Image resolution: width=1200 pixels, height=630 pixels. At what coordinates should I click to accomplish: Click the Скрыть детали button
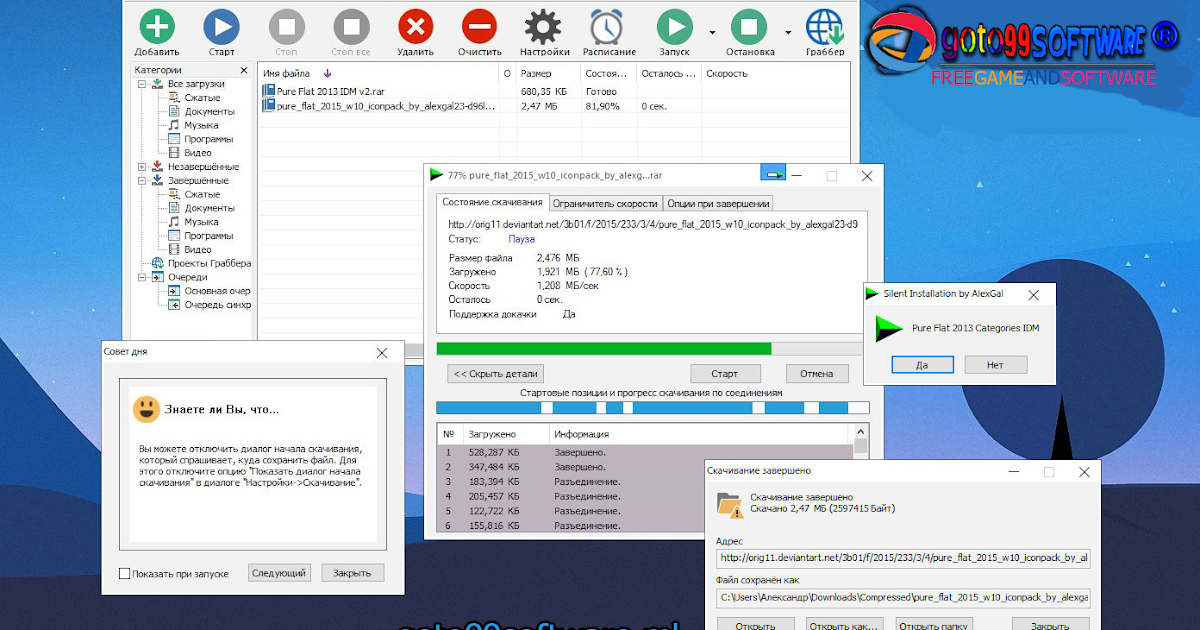496,374
